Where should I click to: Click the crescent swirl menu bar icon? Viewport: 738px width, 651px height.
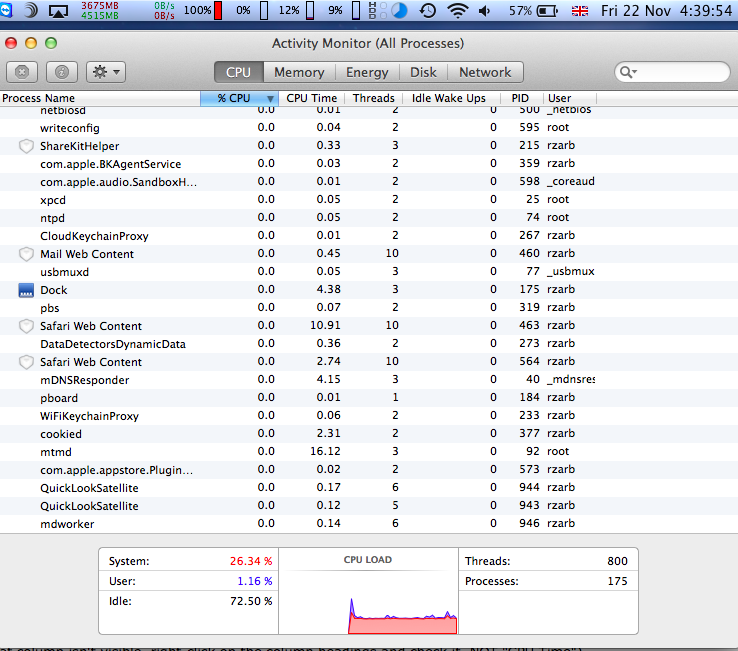click(x=31, y=10)
